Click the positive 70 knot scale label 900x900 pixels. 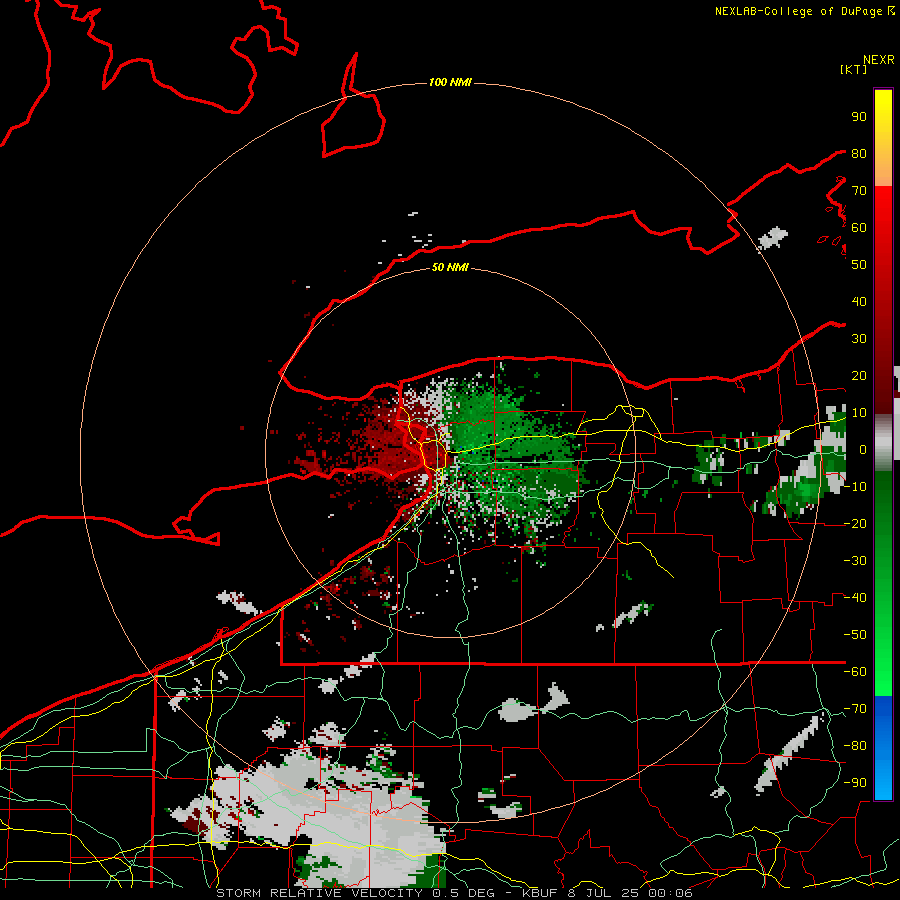click(859, 191)
